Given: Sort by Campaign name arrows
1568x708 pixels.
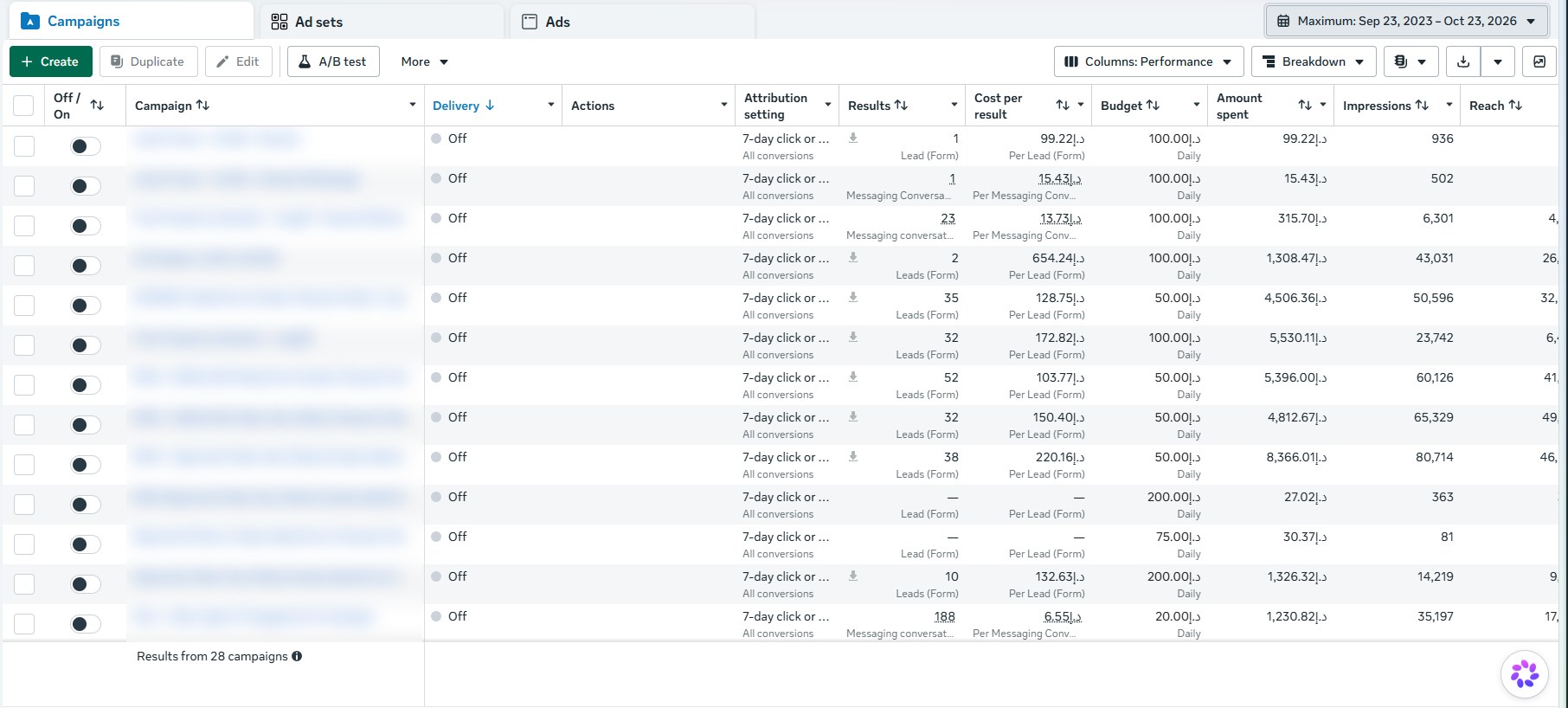Looking at the screenshot, I should [202, 106].
